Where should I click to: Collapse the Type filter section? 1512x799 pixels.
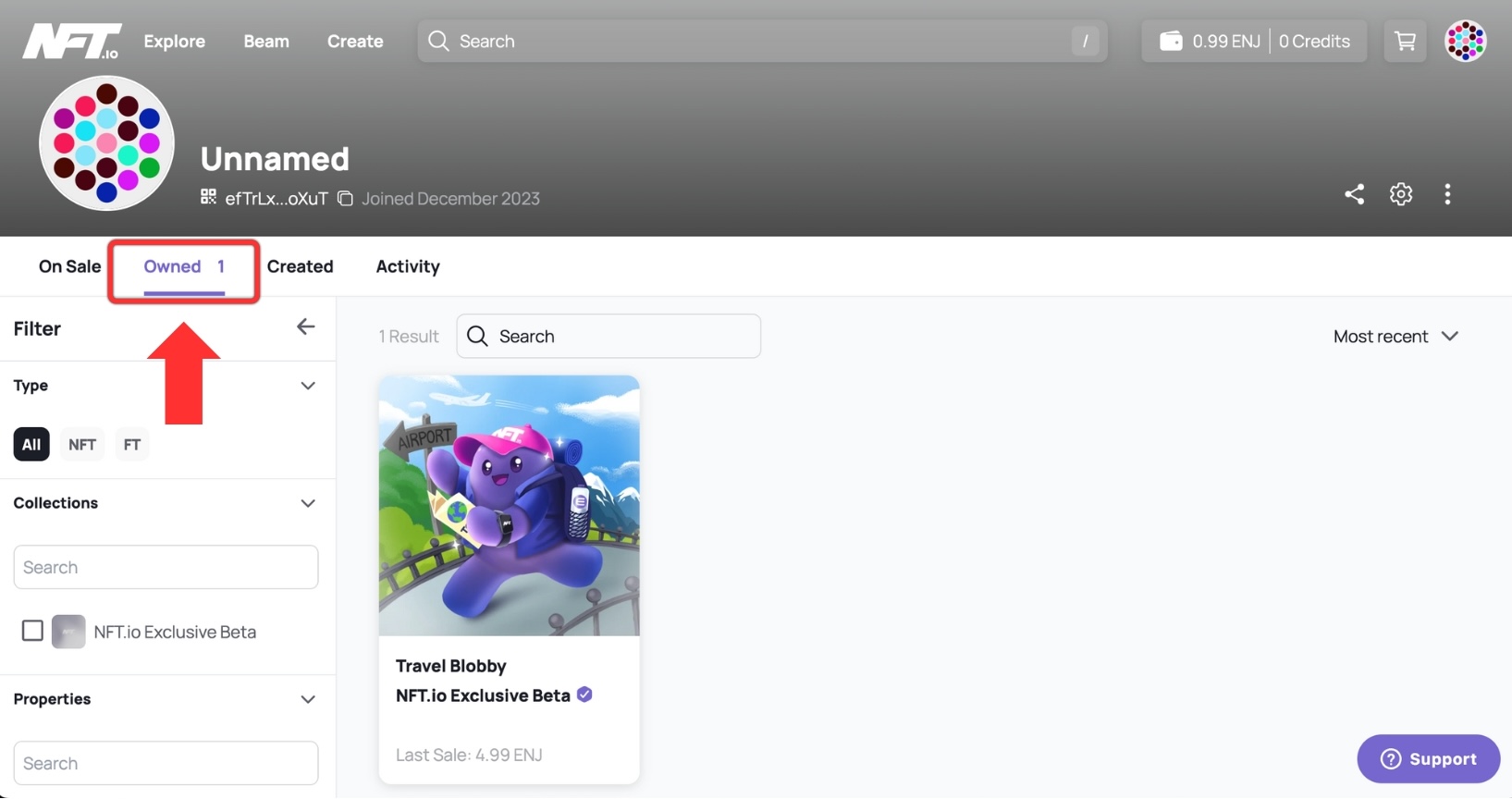tap(308, 386)
